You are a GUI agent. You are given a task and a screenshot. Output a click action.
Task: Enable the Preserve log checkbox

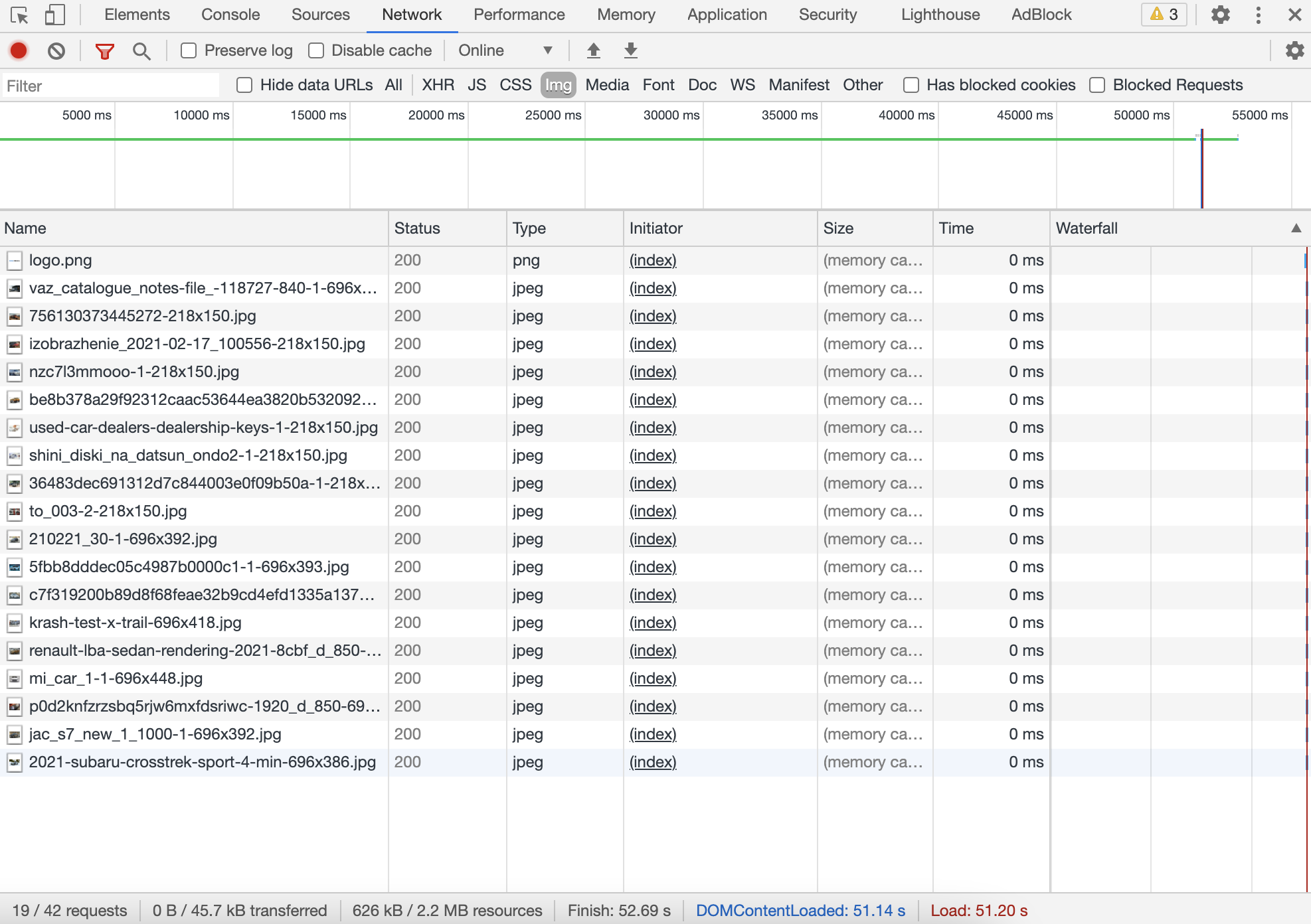[x=189, y=50]
